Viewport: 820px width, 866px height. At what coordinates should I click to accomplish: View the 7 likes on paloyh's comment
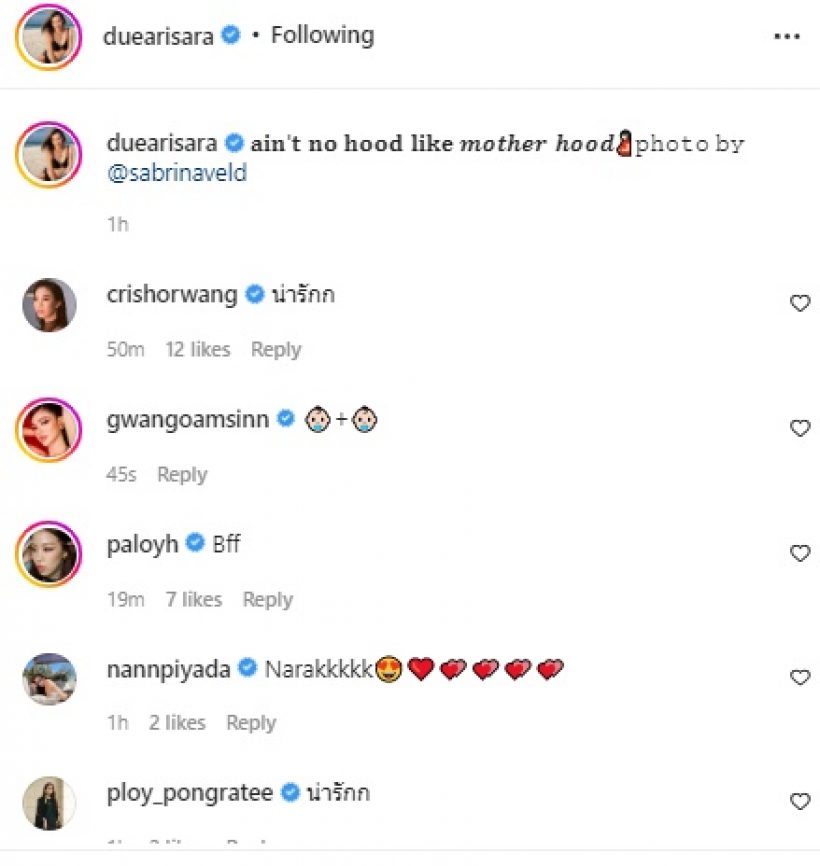point(194,599)
